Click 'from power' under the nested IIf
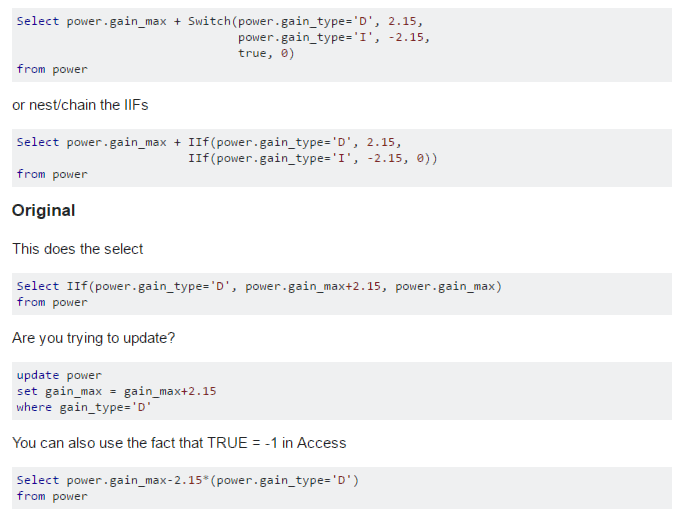This screenshot has width=680, height=523. [52, 174]
